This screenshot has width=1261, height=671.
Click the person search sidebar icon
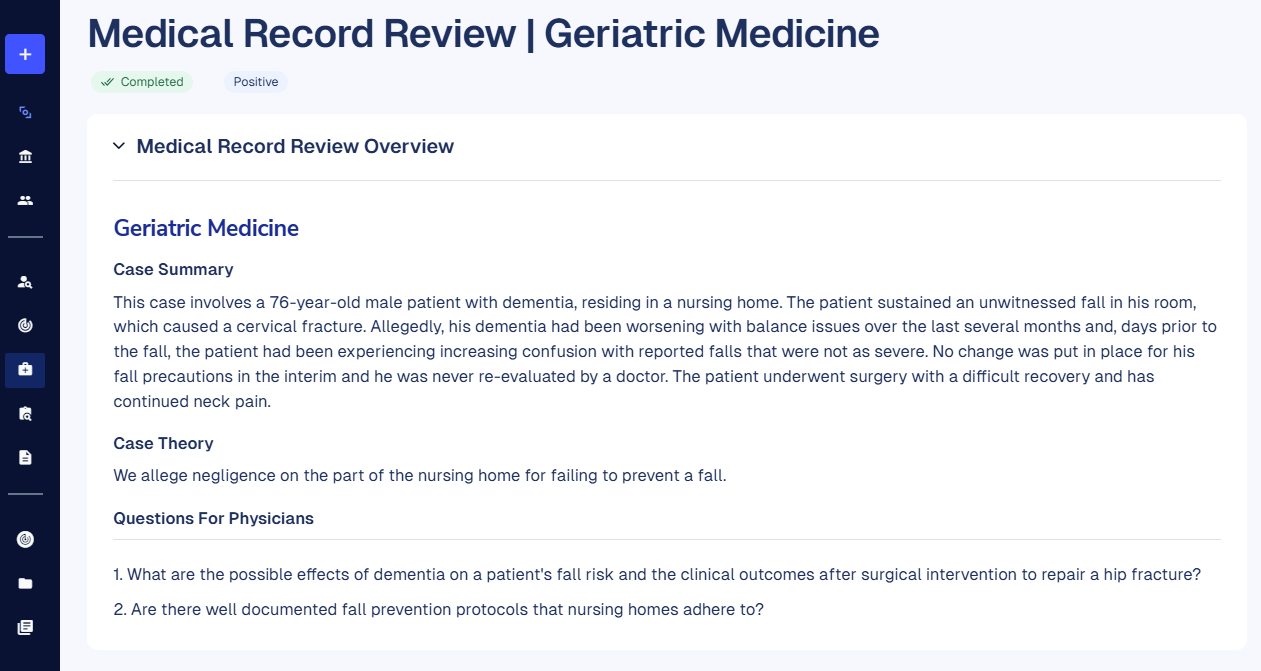tap(25, 282)
